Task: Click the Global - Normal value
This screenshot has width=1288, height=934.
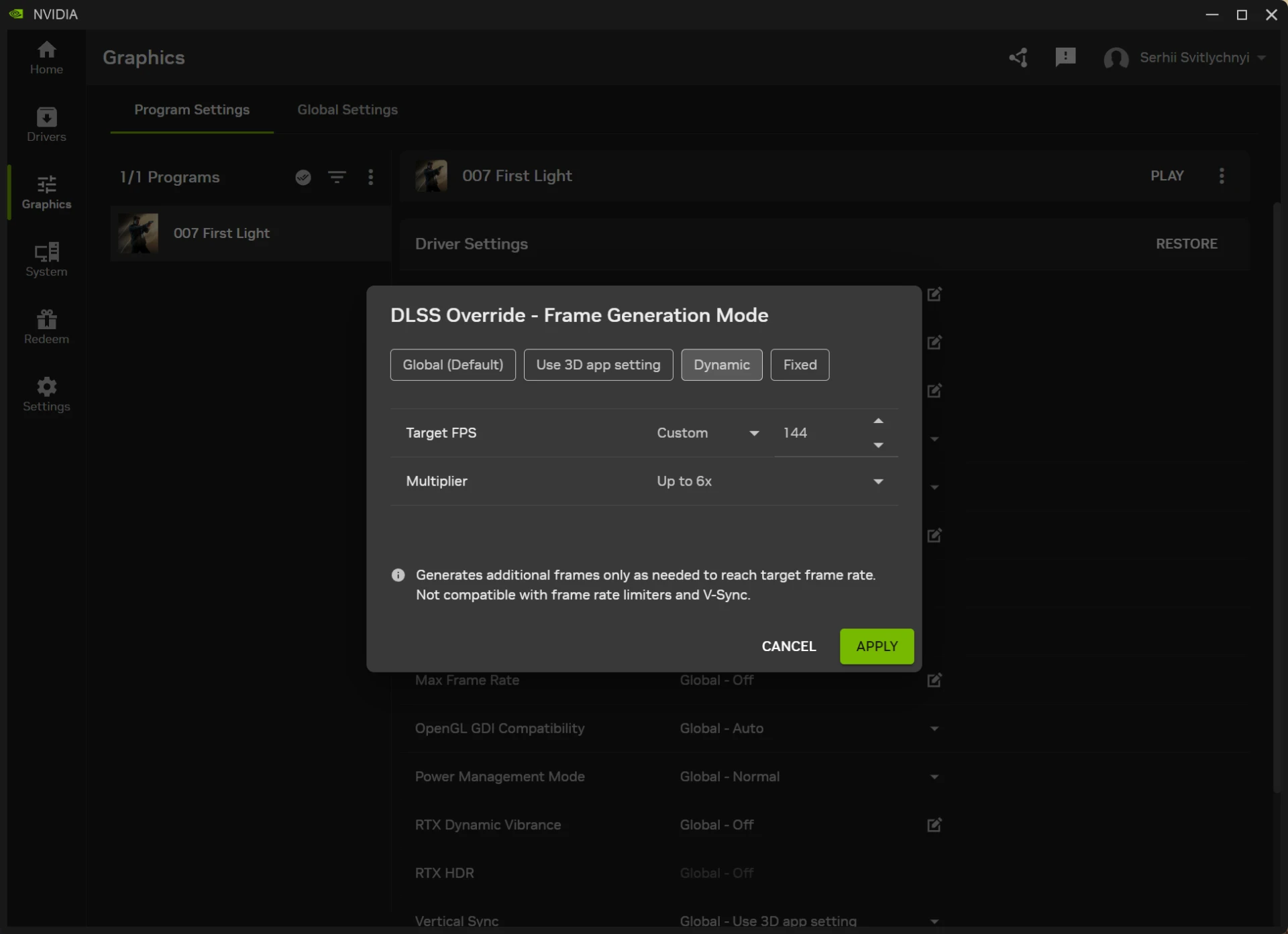Action: (730, 776)
